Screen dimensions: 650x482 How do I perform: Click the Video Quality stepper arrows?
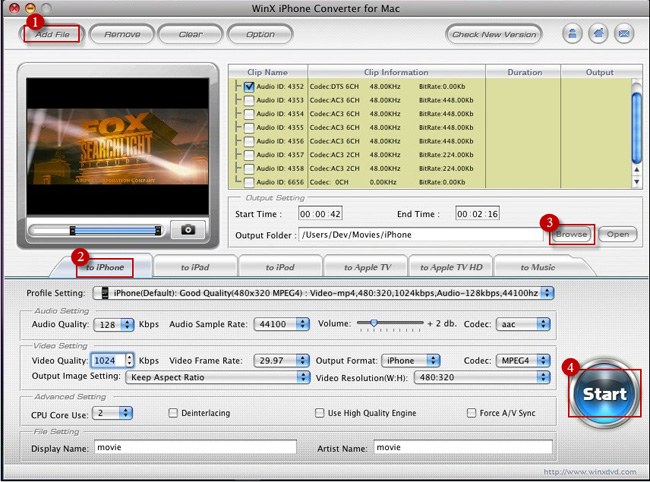[x=130, y=361]
